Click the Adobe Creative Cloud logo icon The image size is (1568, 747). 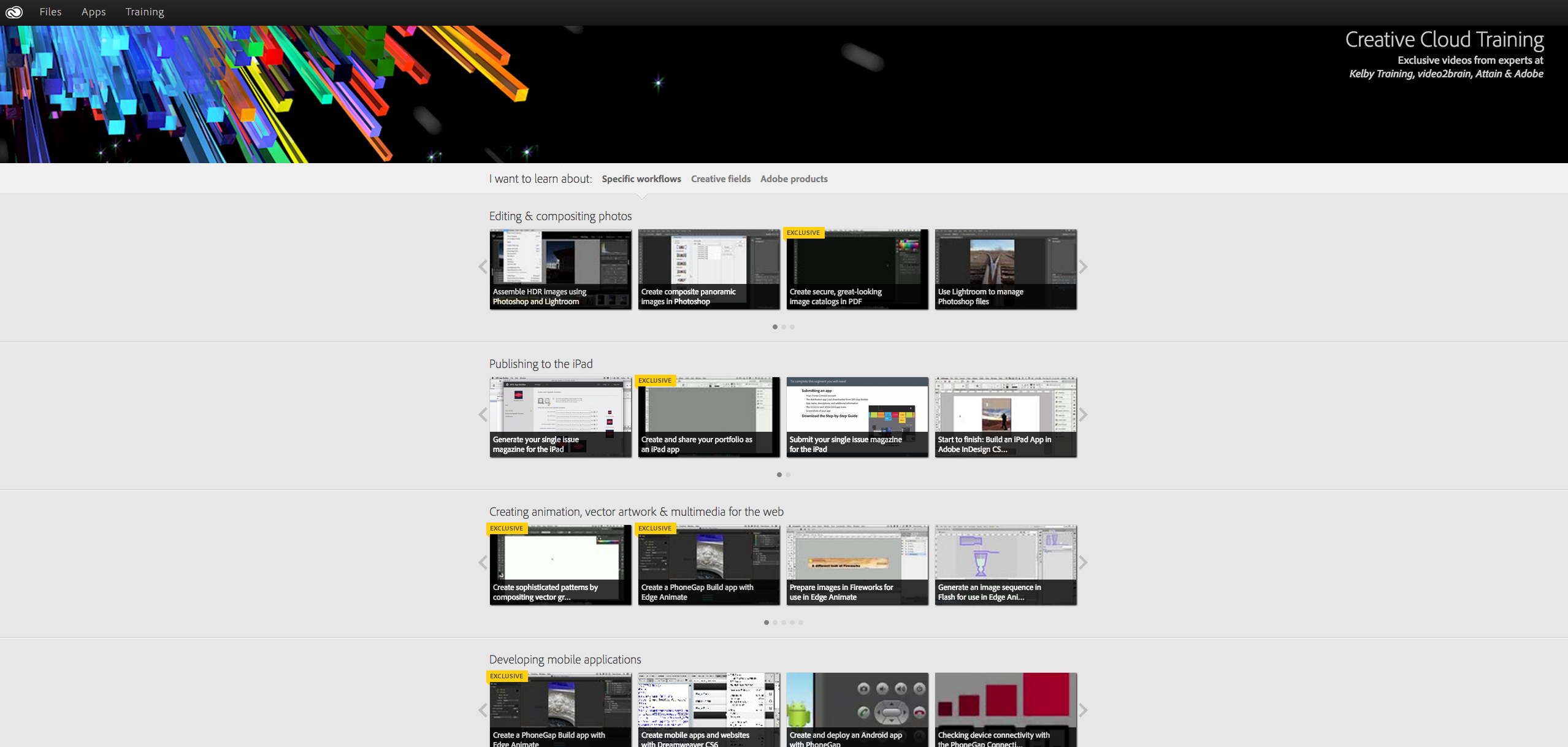point(13,12)
